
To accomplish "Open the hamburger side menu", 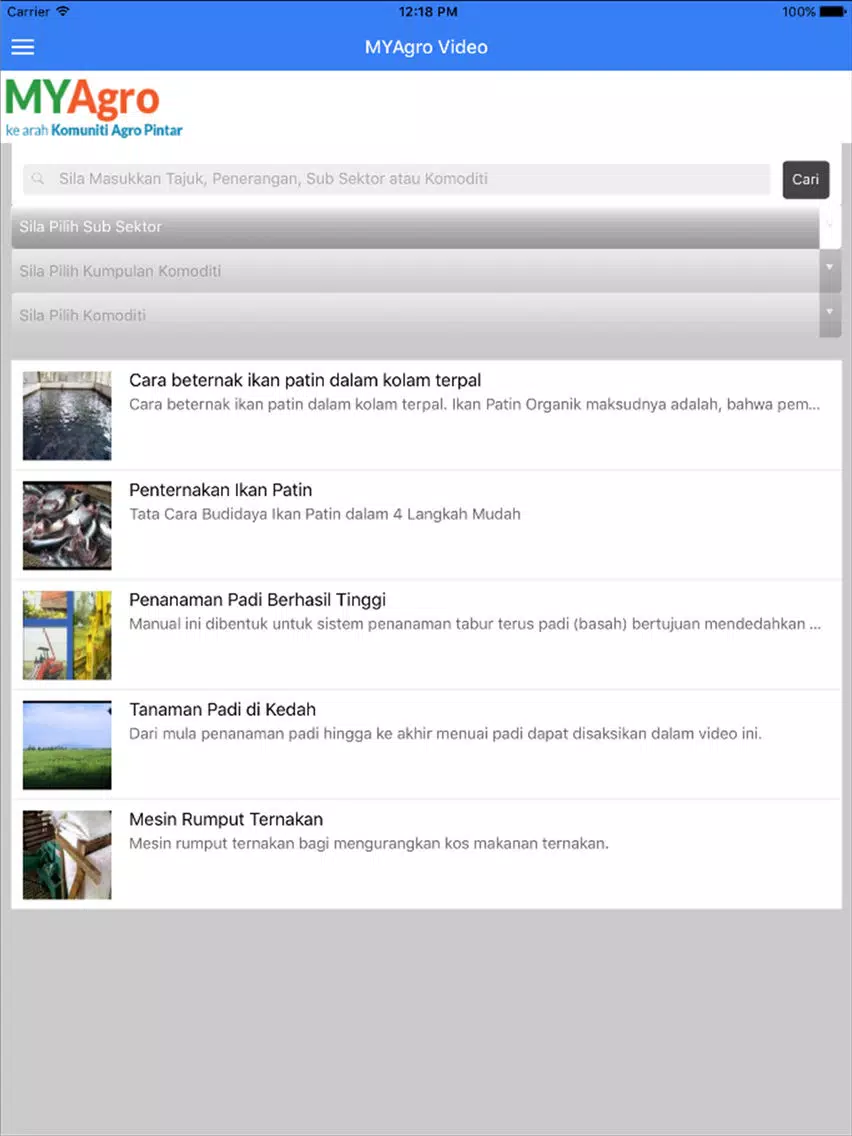I will click(22, 47).
